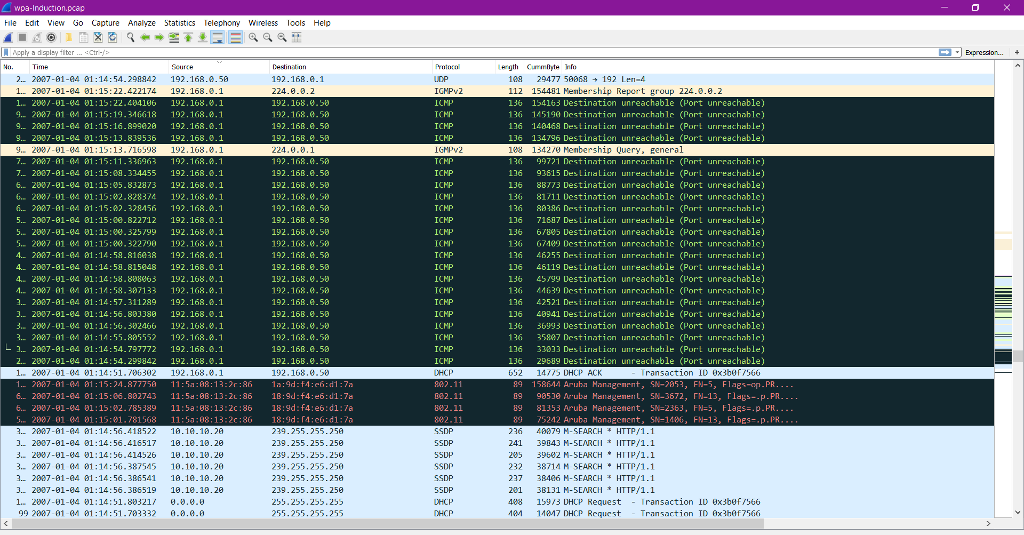The image size is (1024, 535).
Task: Select ICMP row at 01:15:22.404106
Action: pyautogui.click(x=497, y=103)
